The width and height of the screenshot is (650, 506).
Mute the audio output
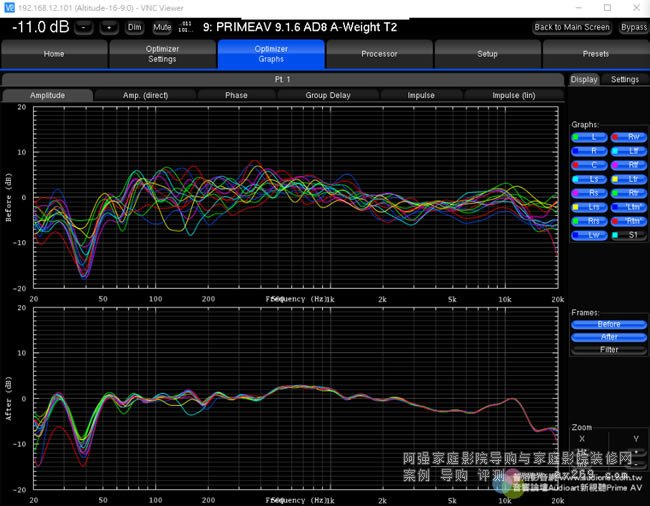[x=162, y=27]
